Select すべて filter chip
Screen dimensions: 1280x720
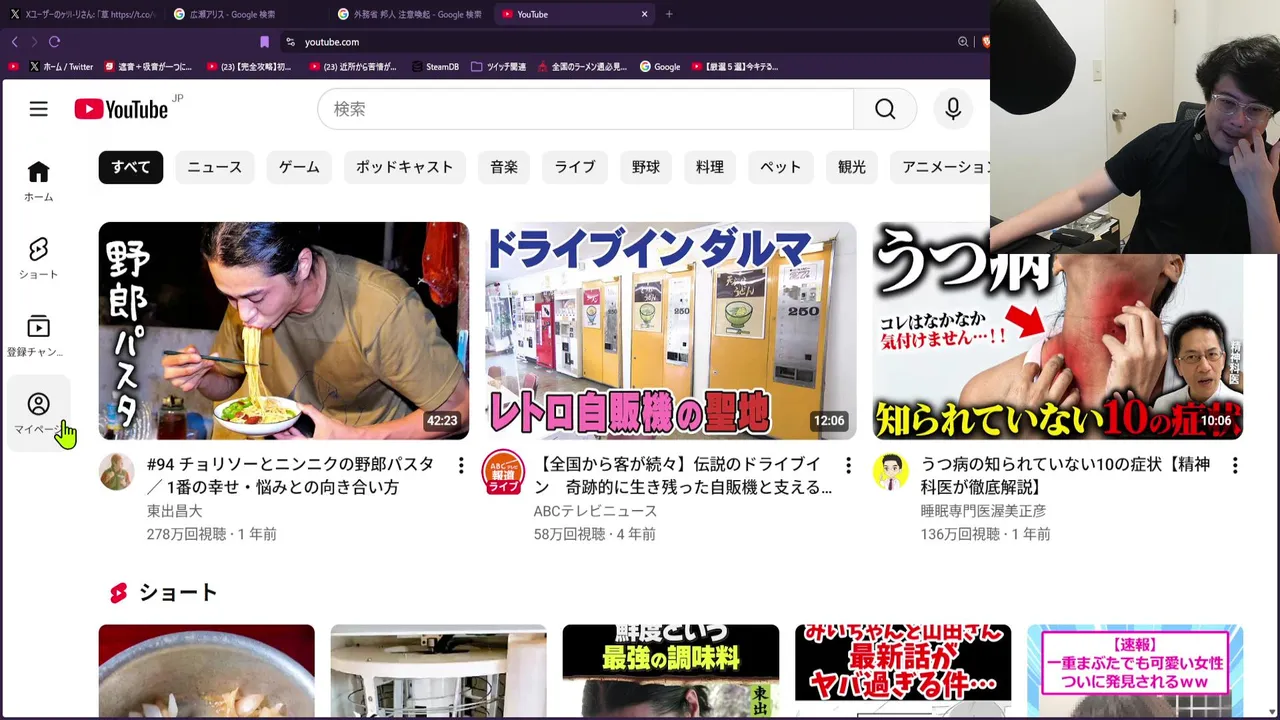131,167
